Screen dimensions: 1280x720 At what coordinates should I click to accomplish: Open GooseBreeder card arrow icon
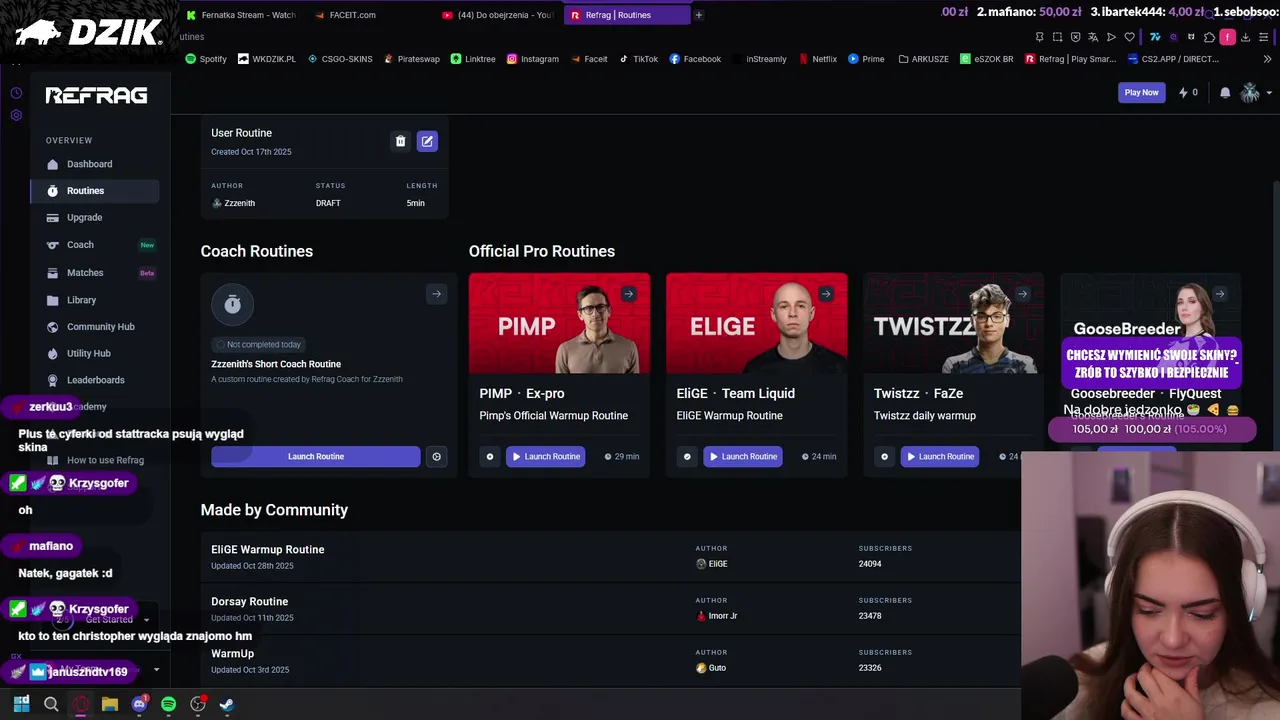[x=1220, y=294]
